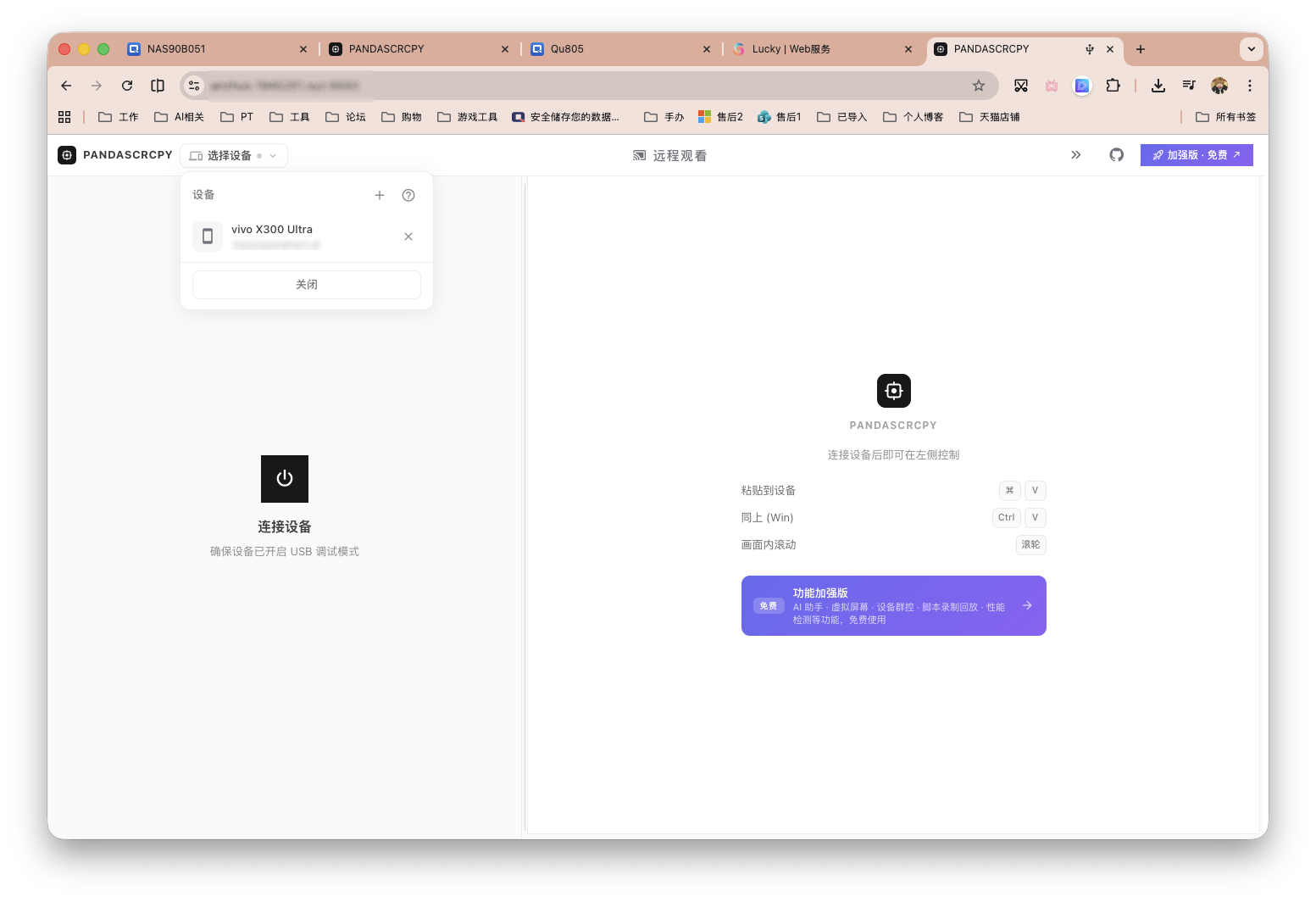
Task: Expand the 选择设备 device dropdown
Action: [x=234, y=156]
